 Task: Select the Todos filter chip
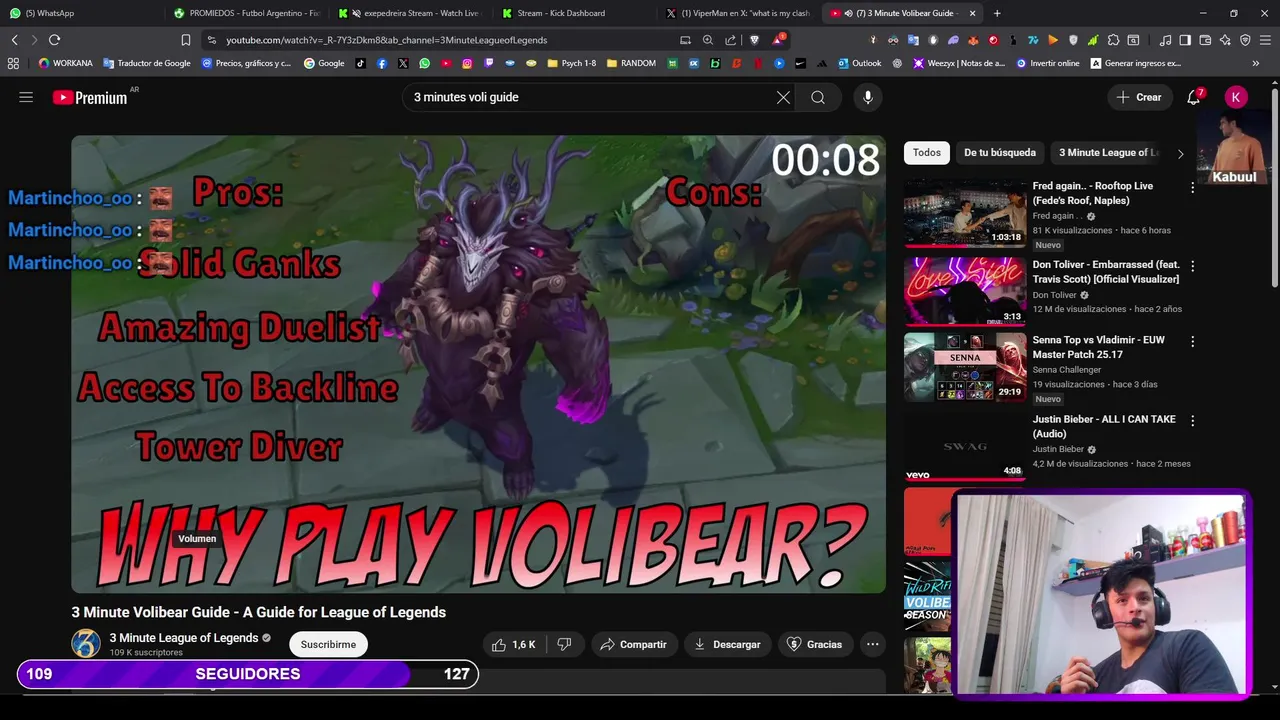pos(927,153)
